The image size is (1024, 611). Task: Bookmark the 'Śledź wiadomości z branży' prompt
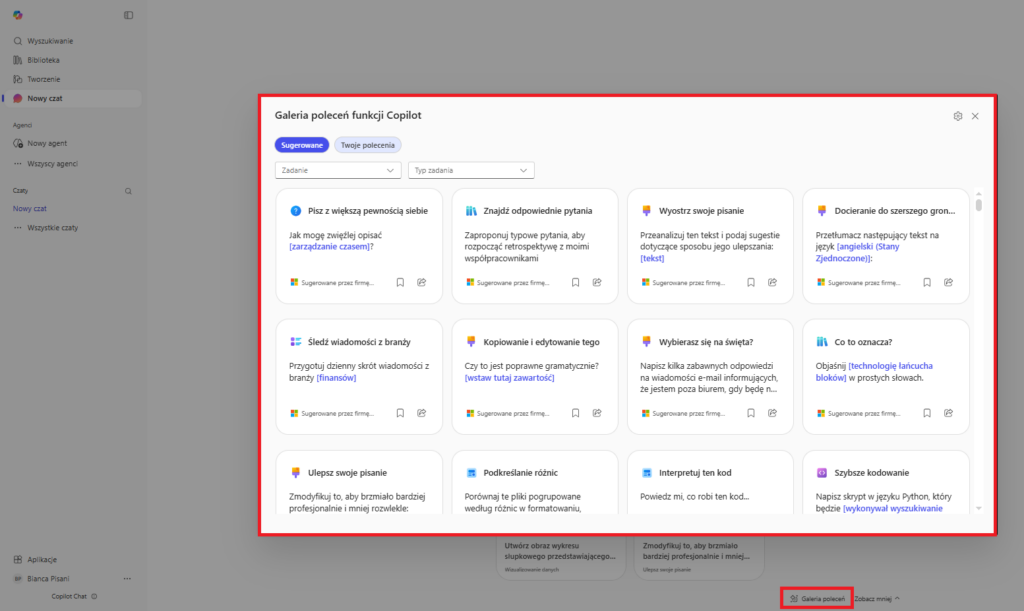click(x=399, y=413)
